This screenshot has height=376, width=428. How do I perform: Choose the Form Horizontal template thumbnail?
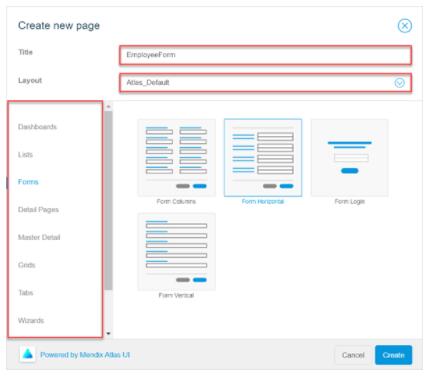tap(263, 158)
